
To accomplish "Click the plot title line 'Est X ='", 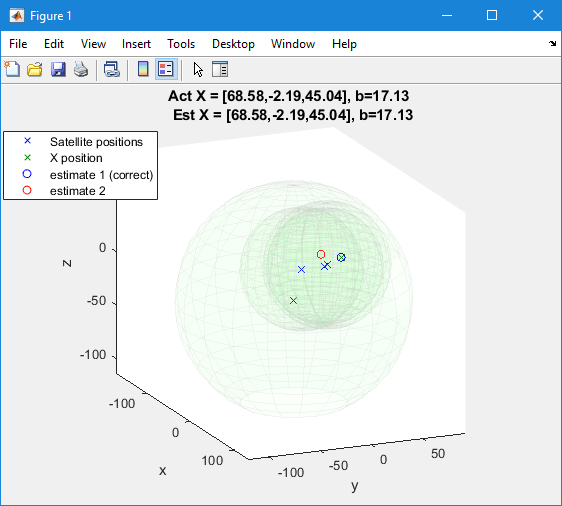I will pos(293,115).
